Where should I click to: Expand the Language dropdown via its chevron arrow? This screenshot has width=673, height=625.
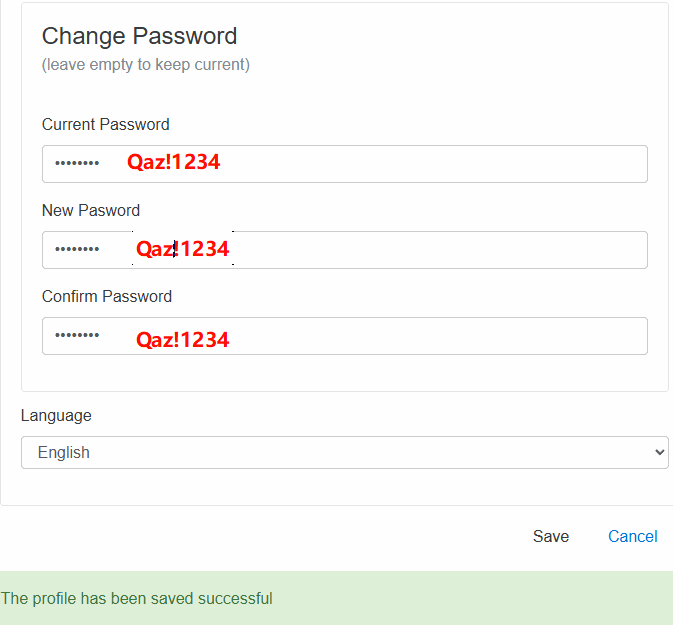pos(659,452)
